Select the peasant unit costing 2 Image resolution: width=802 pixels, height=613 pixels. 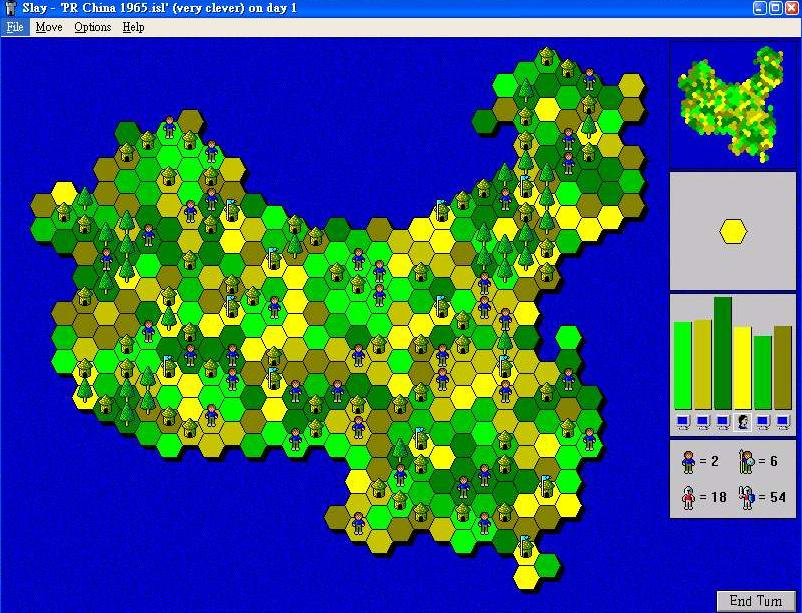[x=689, y=462]
